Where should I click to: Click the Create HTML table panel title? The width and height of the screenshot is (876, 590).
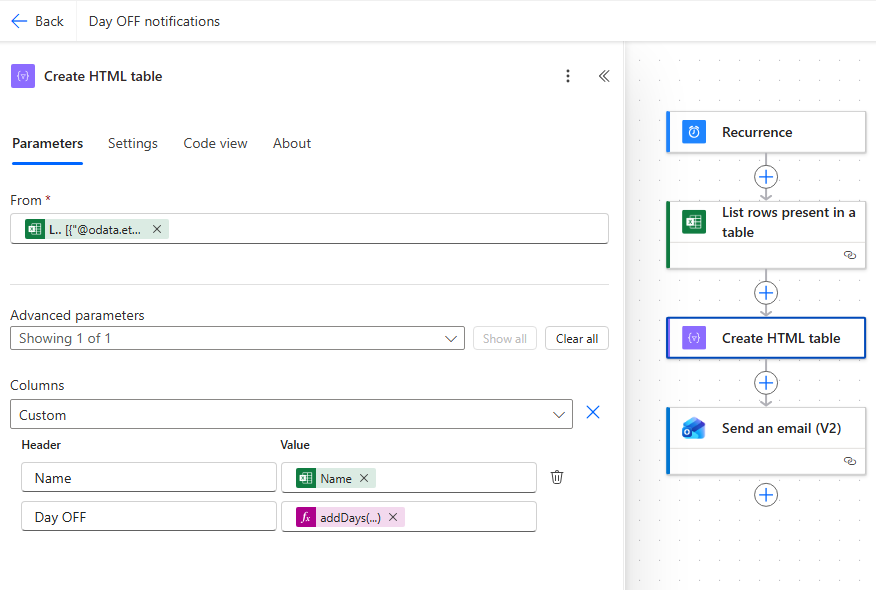pyautogui.click(x=103, y=76)
